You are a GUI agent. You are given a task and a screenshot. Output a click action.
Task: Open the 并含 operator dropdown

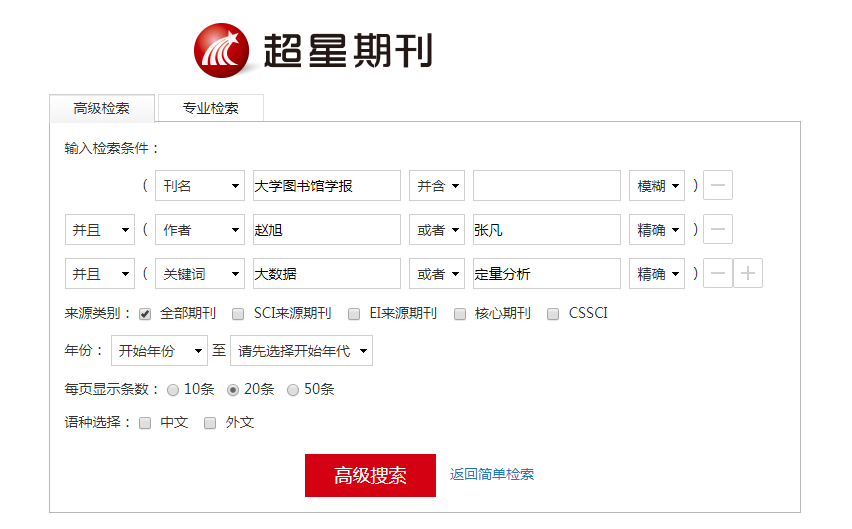click(x=437, y=186)
